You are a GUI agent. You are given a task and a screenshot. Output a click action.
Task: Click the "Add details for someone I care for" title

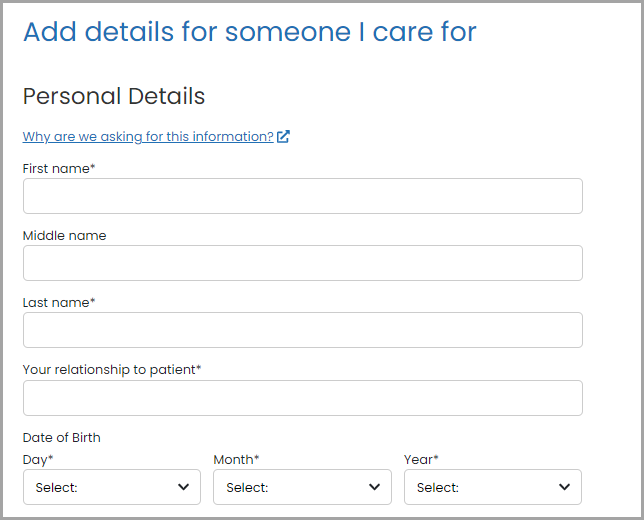coord(250,32)
